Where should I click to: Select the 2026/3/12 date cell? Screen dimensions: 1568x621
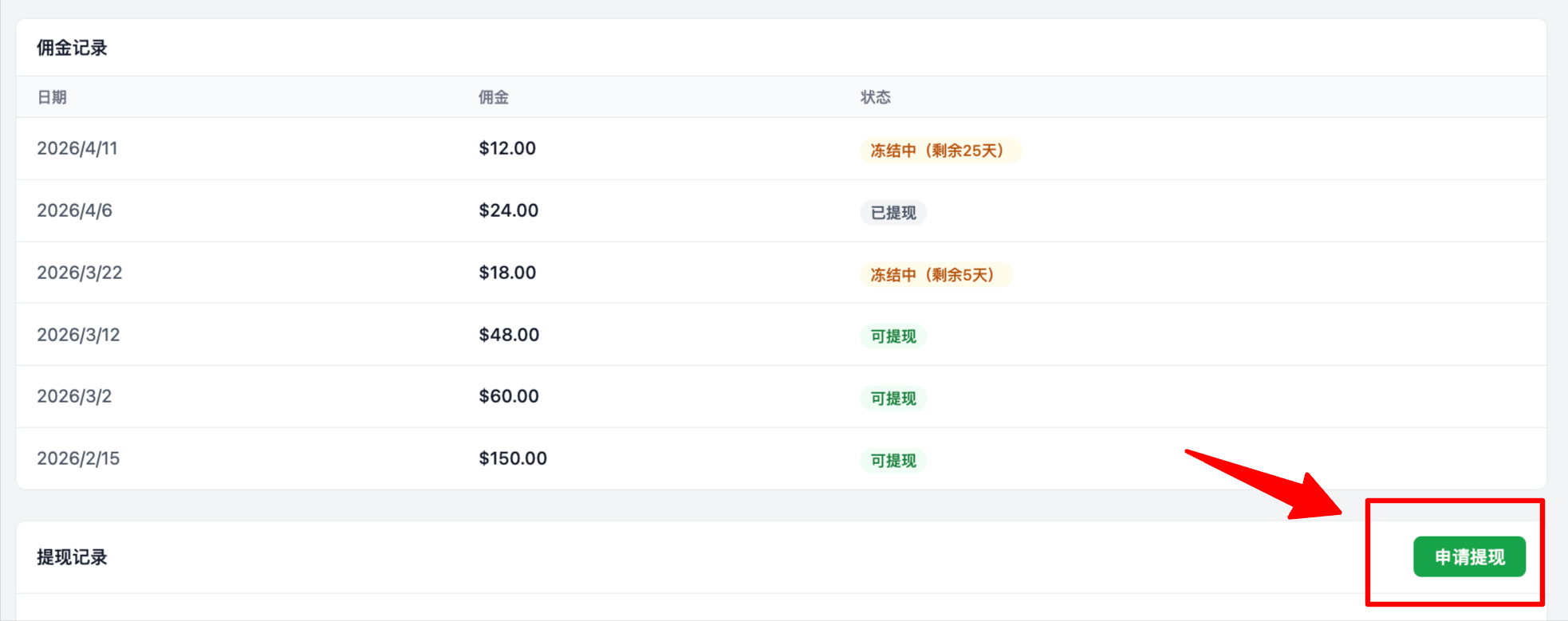click(x=78, y=335)
